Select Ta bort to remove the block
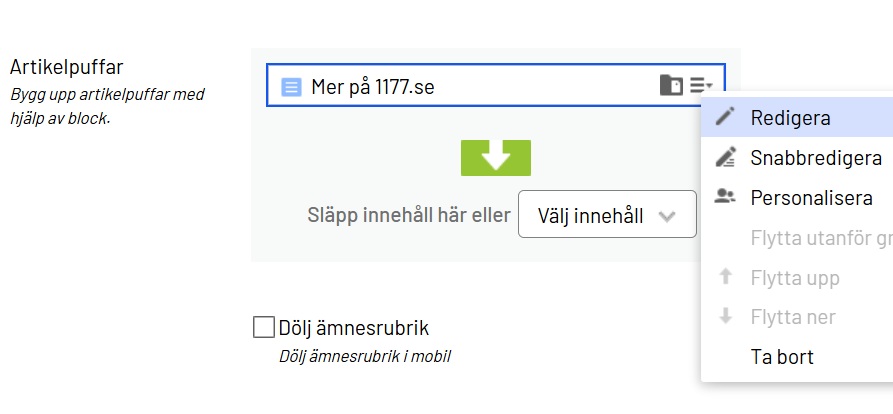 click(x=782, y=357)
